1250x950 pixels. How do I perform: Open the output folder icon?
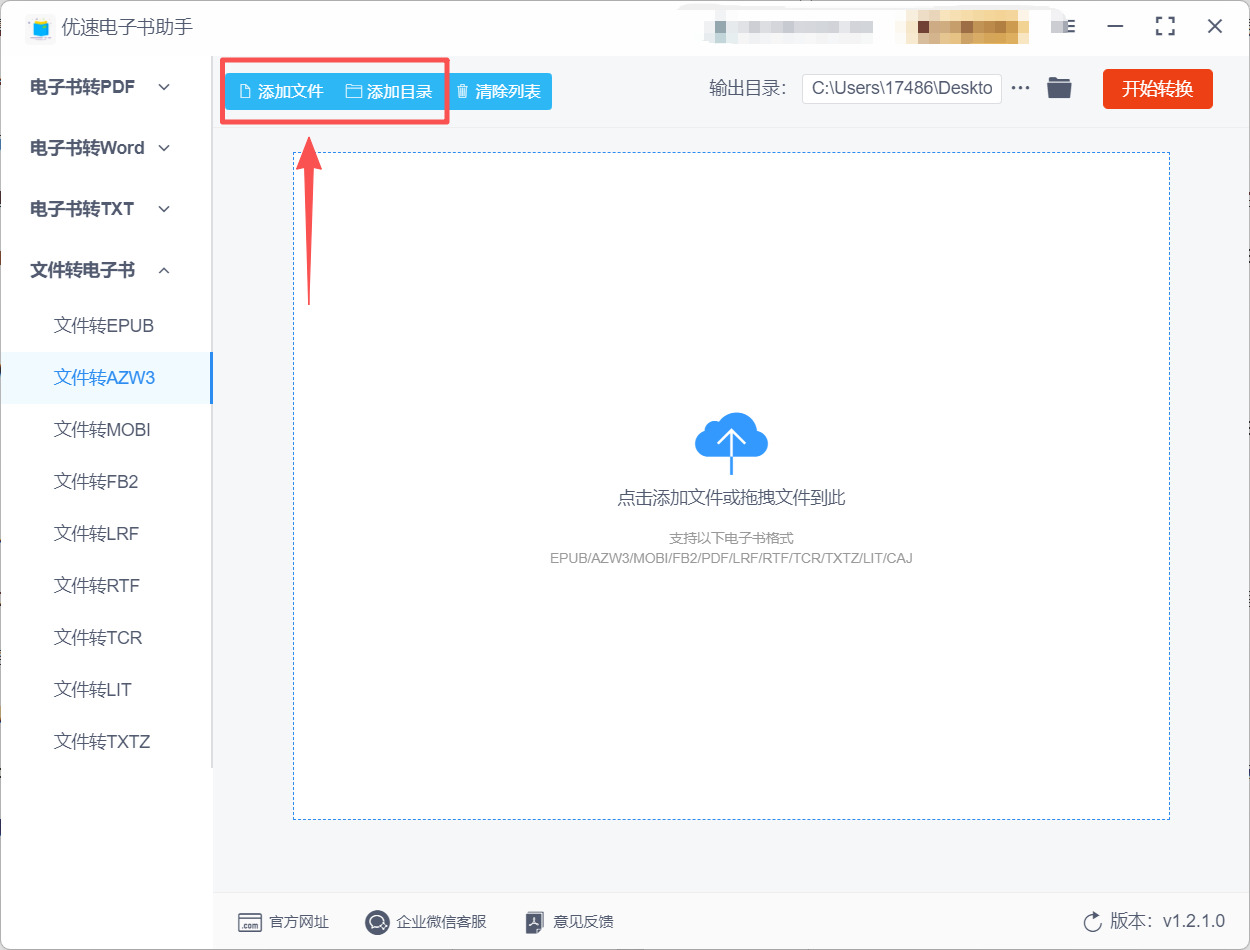click(x=1059, y=88)
